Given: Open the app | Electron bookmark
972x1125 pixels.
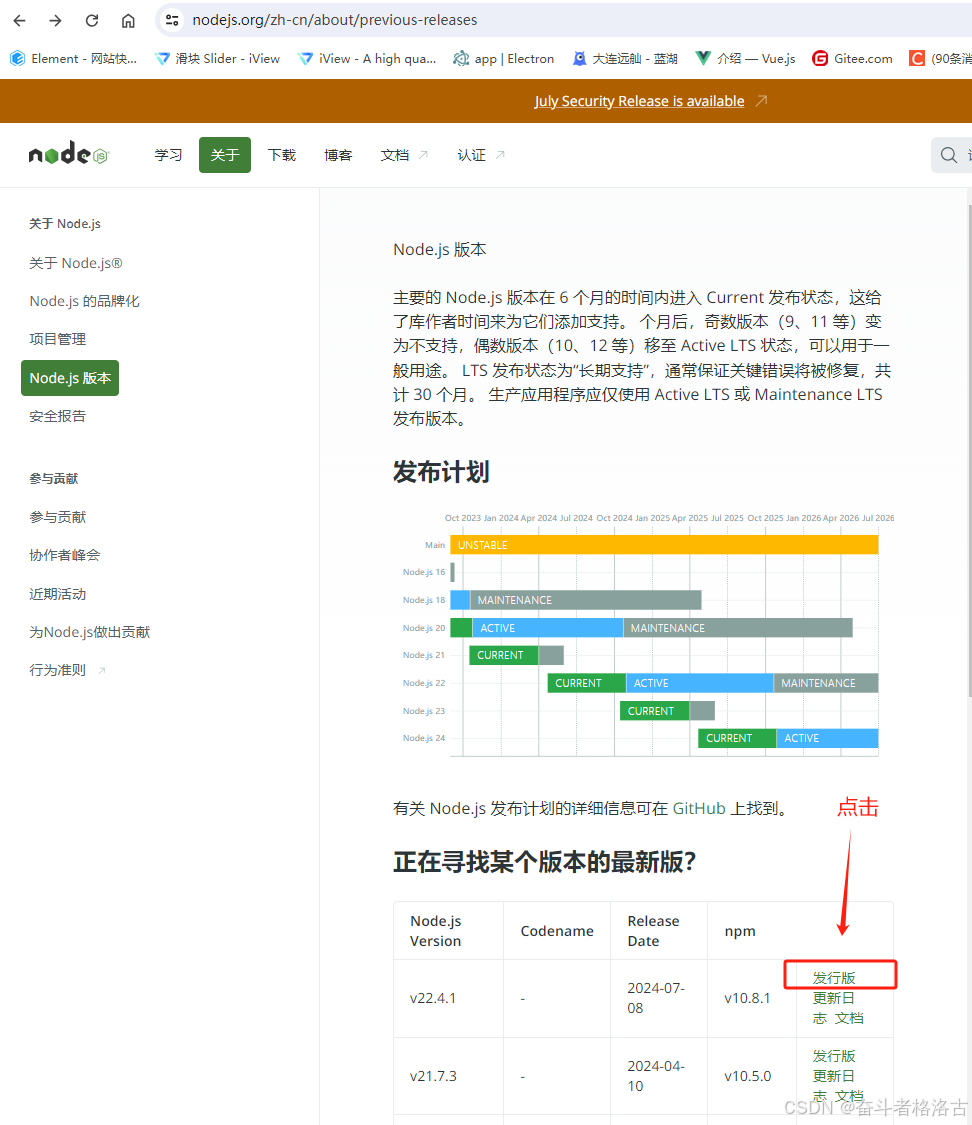Looking at the screenshot, I should (x=504, y=59).
